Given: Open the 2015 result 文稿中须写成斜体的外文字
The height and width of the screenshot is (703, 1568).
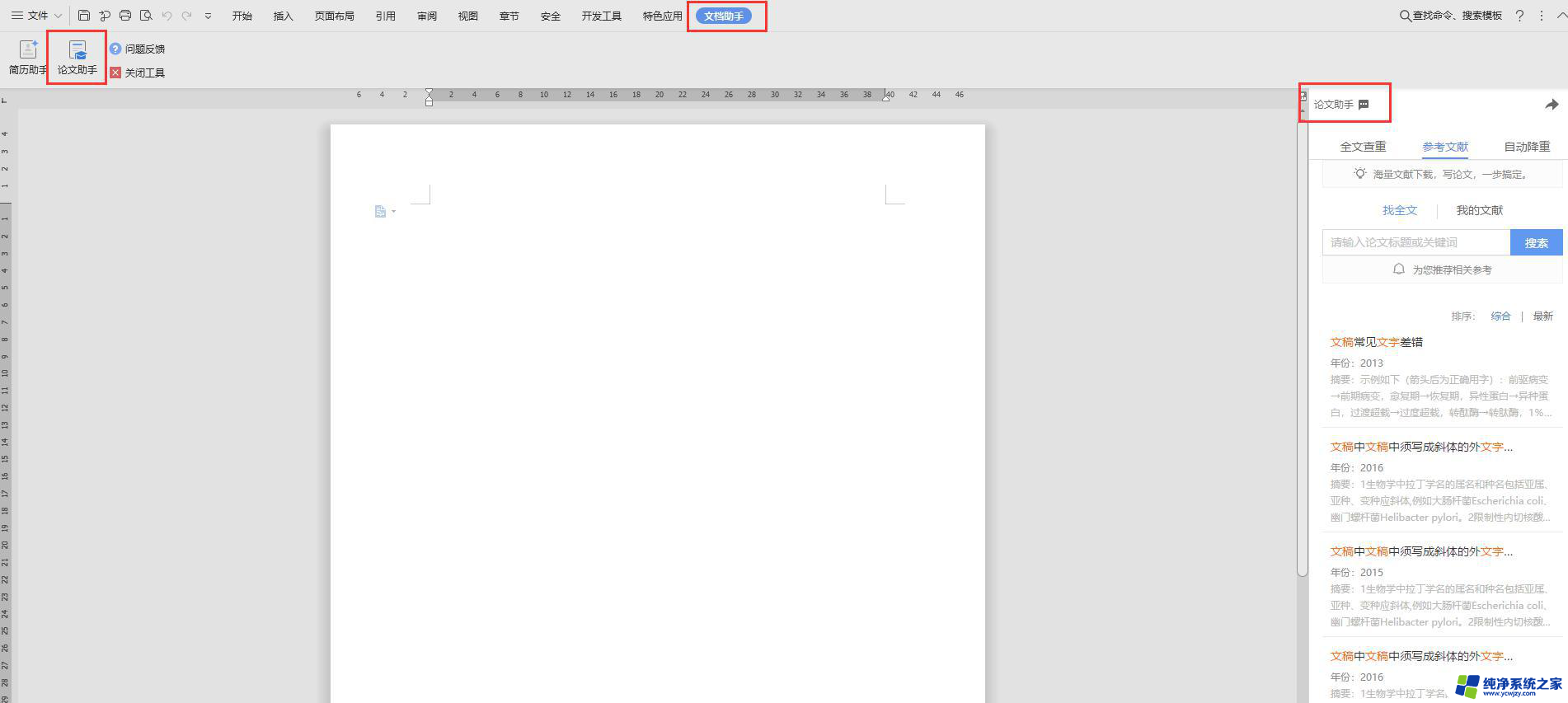Looking at the screenshot, I should 1421,551.
